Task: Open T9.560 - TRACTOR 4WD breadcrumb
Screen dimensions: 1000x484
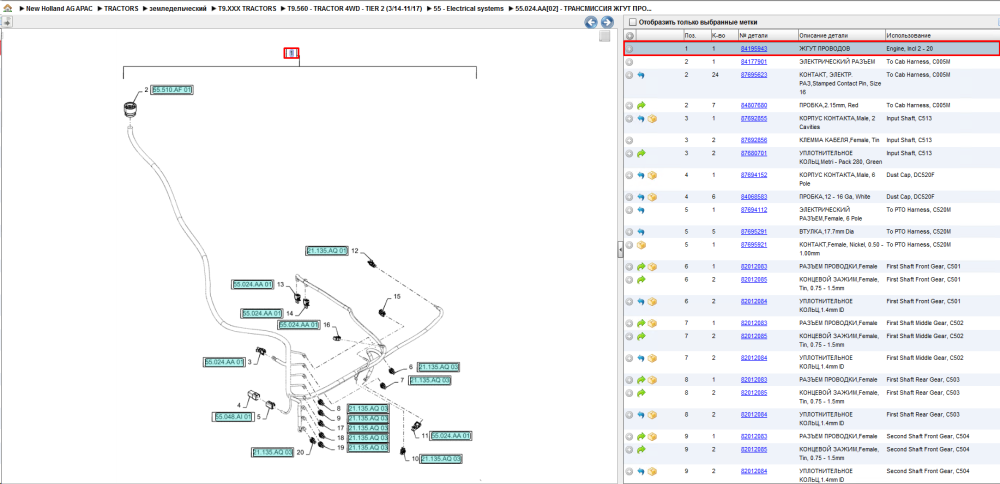Action: (356, 9)
